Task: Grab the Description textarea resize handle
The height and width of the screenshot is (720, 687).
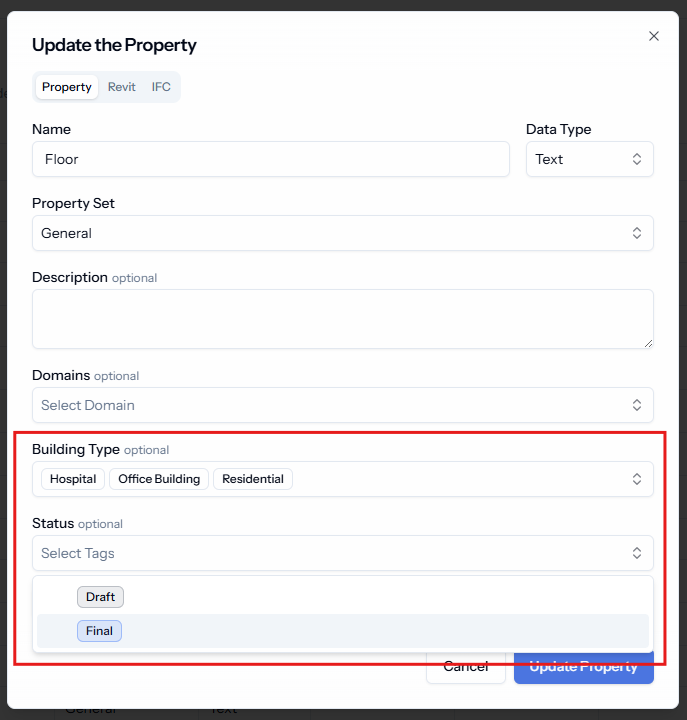Action: (648, 343)
